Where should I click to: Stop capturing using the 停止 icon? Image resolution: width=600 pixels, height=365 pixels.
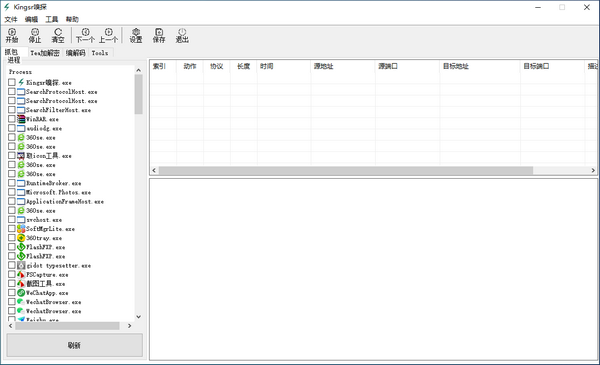pos(35,36)
